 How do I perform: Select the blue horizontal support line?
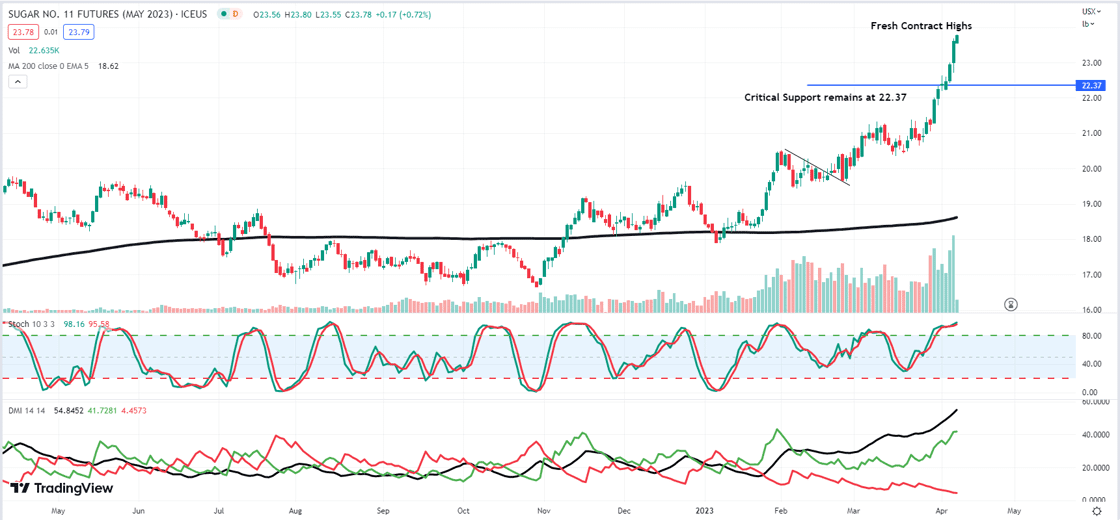(941, 86)
